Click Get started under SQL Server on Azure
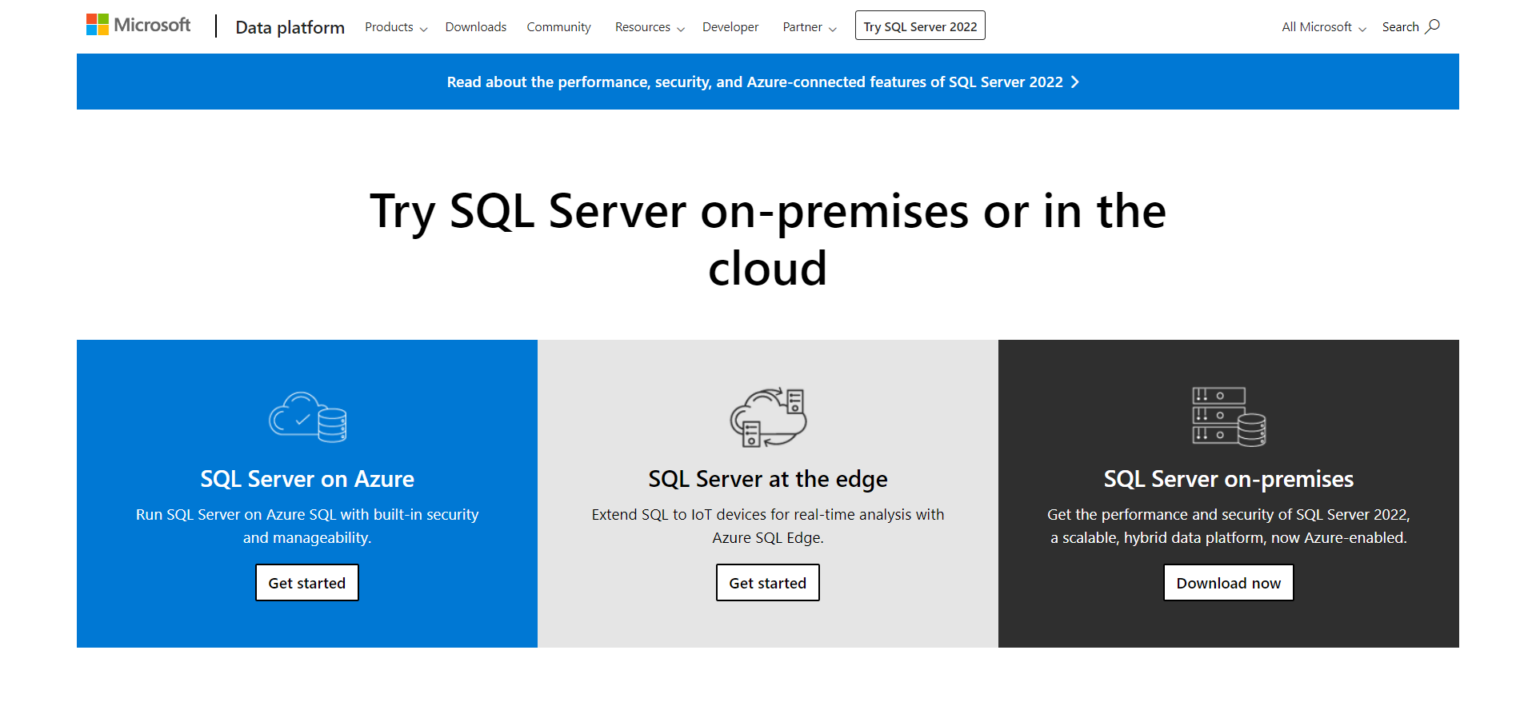The width and height of the screenshot is (1536, 702). (x=307, y=582)
